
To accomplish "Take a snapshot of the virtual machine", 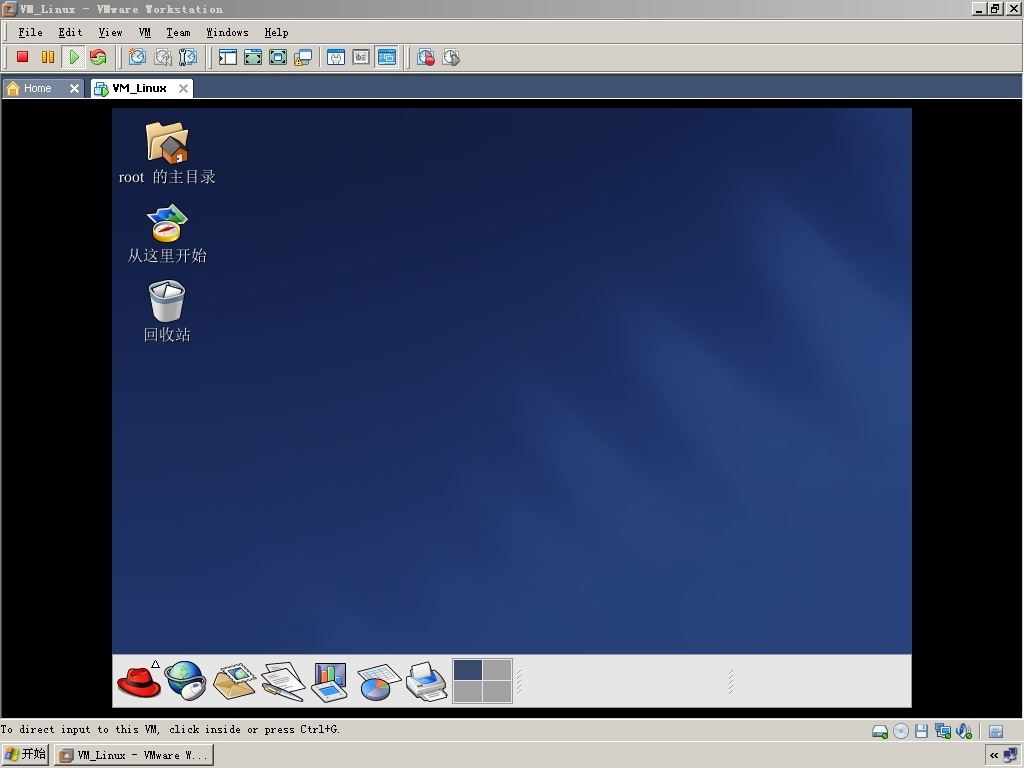I will click(x=137, y=57).
